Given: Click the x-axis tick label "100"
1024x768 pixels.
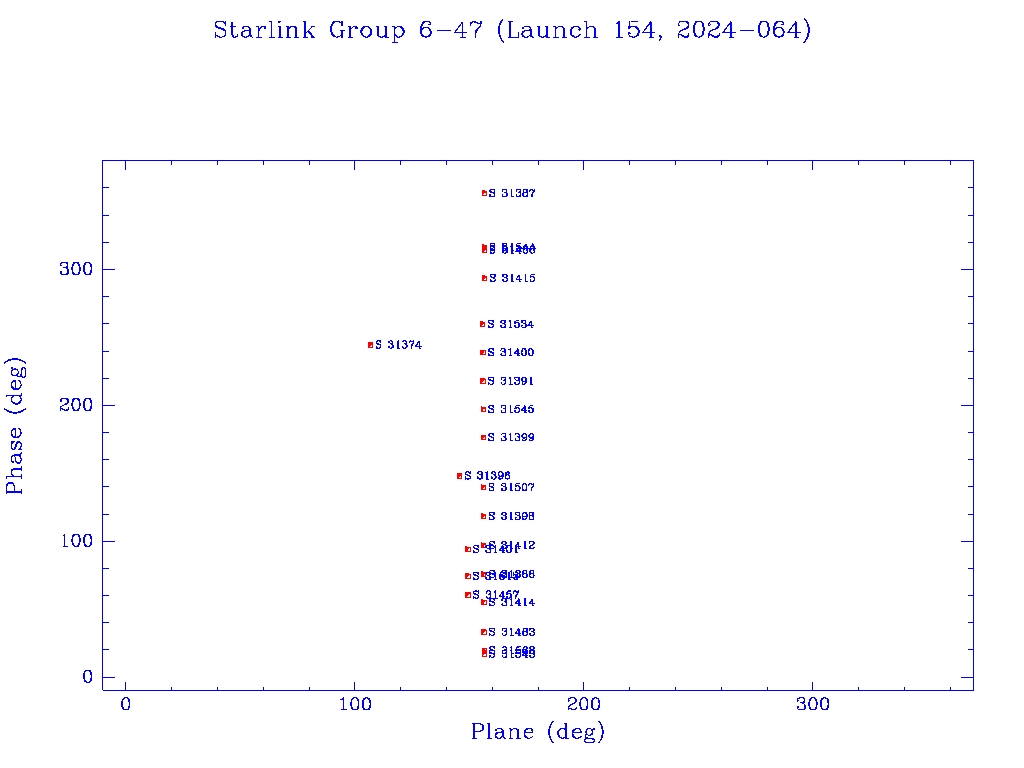Looking at the screenshot, I should [x=355, y=705].
